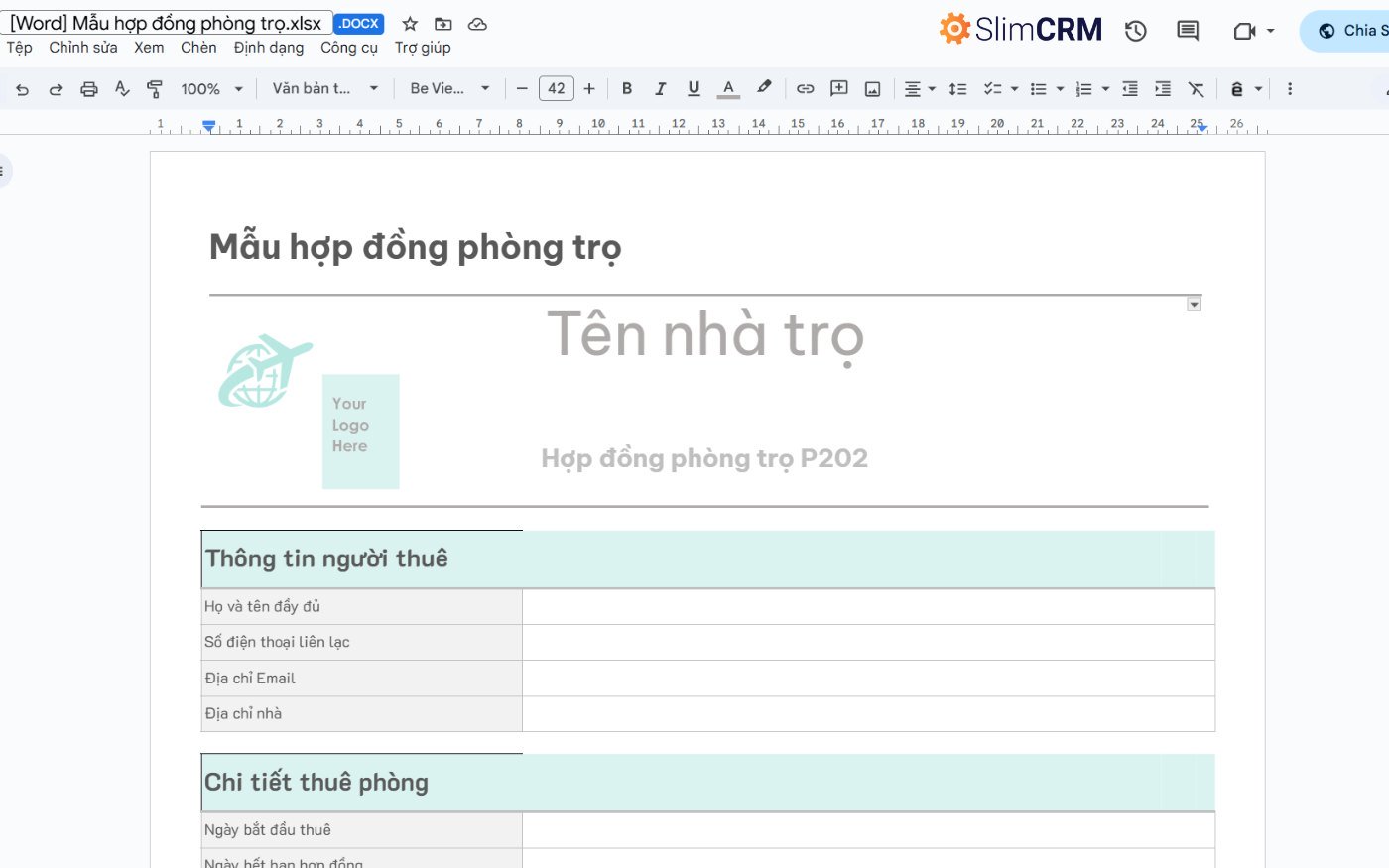The height and width of the screenshot is (868, 1389).
Task: Apply italic formatting
Action: click(x=660, y=88)
